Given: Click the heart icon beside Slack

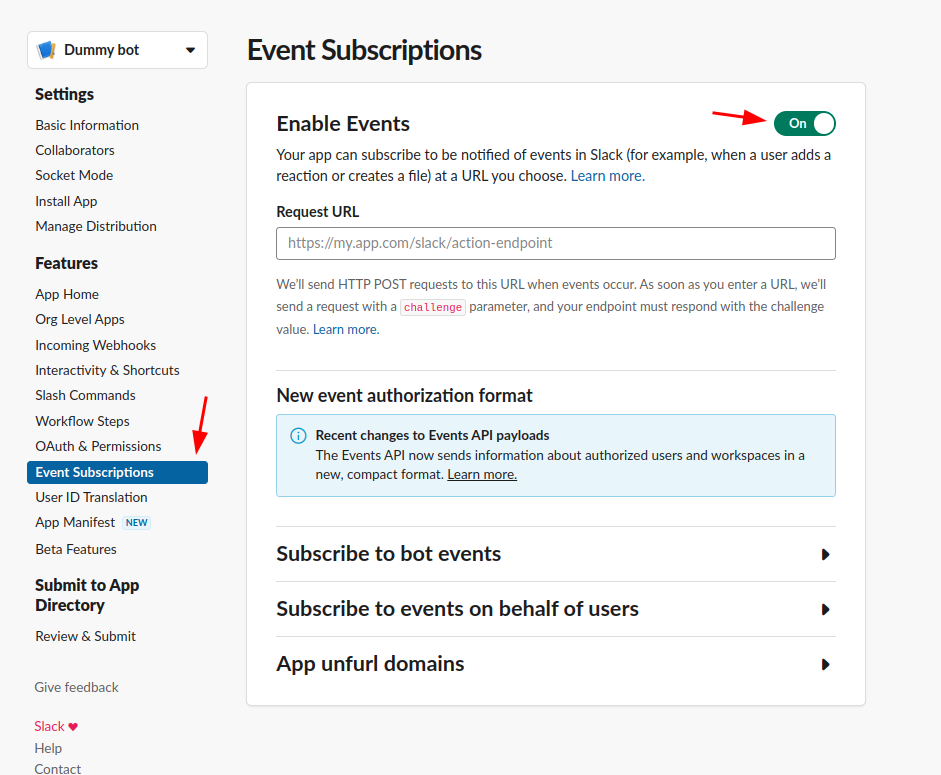Looking at the screenshot, I should click(x=73, y=727).
